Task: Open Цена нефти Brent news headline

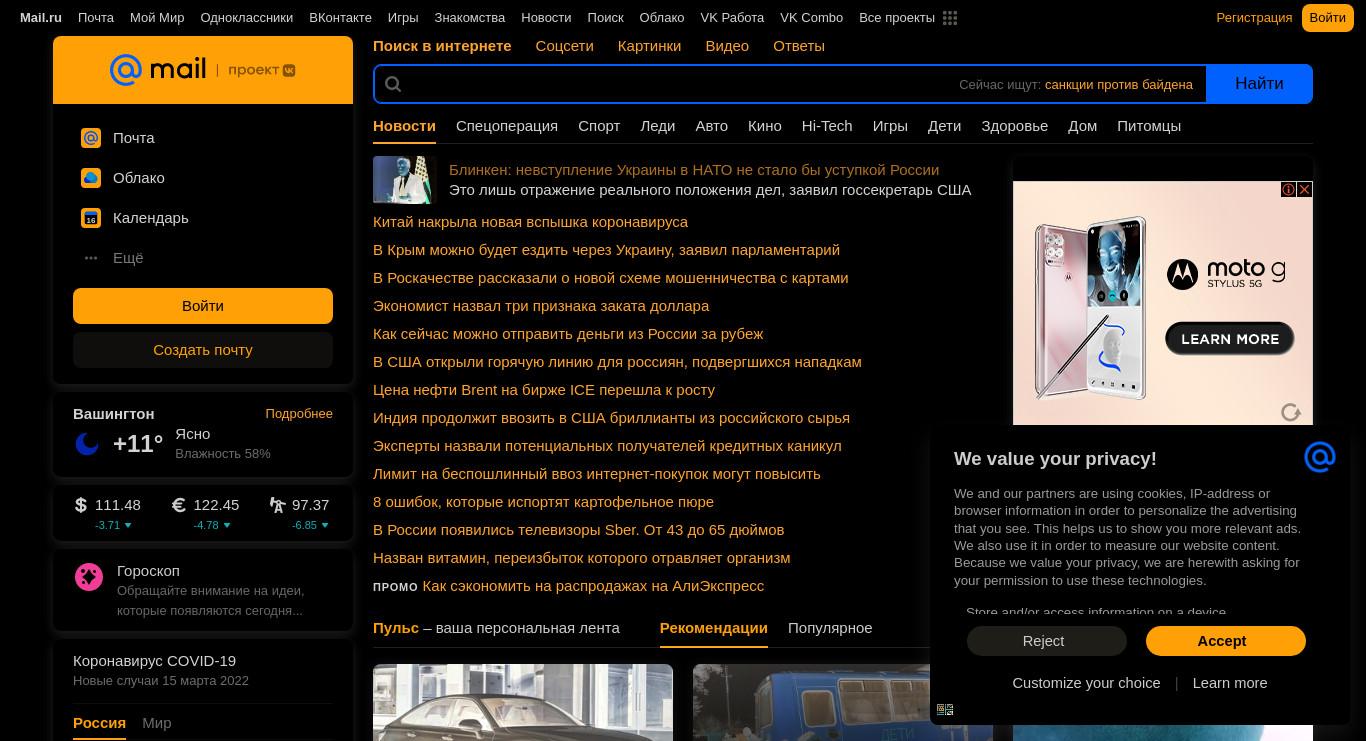Action: pyautogui.click(x=544, y=390)
